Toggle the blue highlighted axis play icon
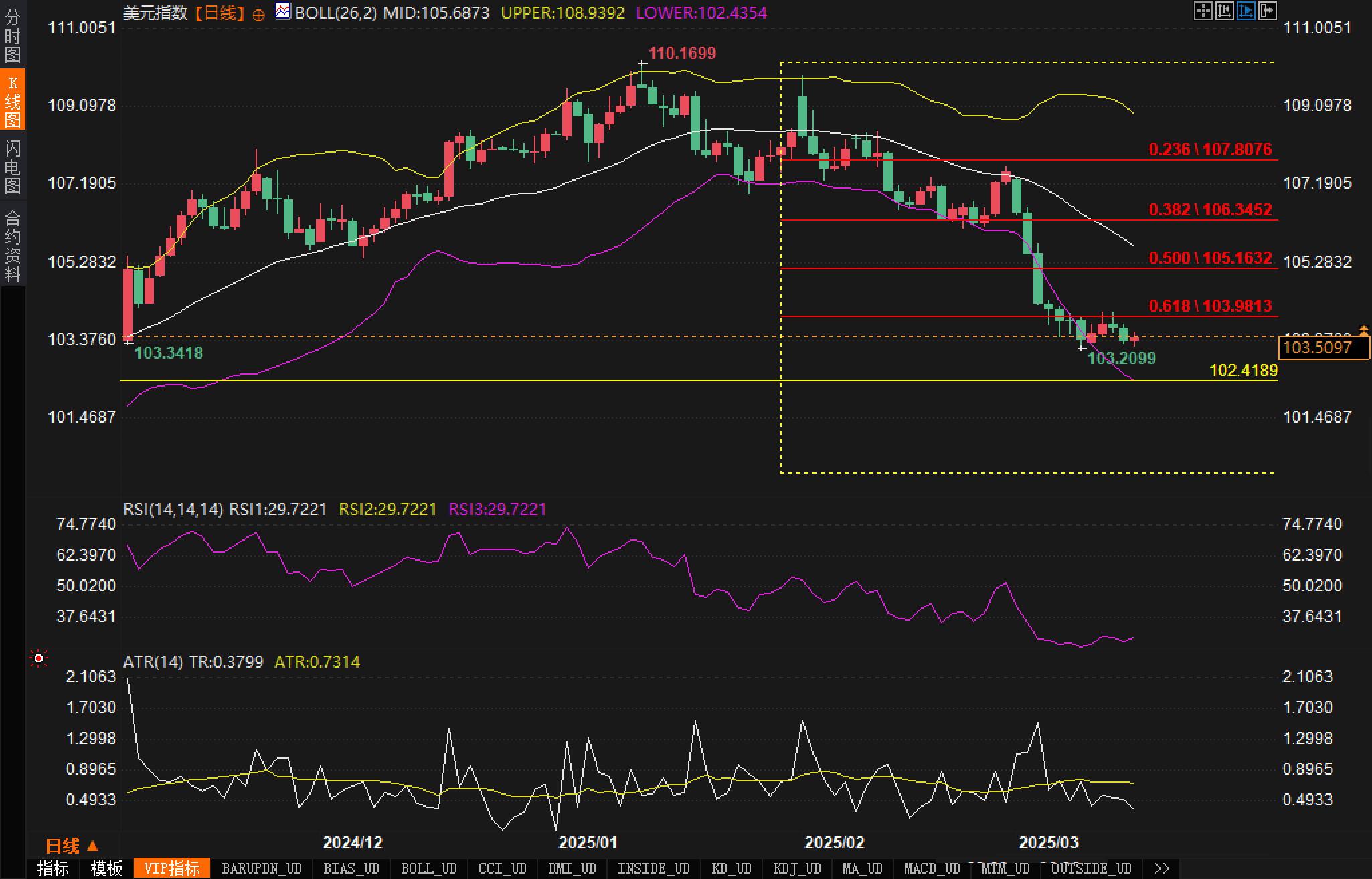This screenshot has height=879, width=1372. pos(1246,11)
